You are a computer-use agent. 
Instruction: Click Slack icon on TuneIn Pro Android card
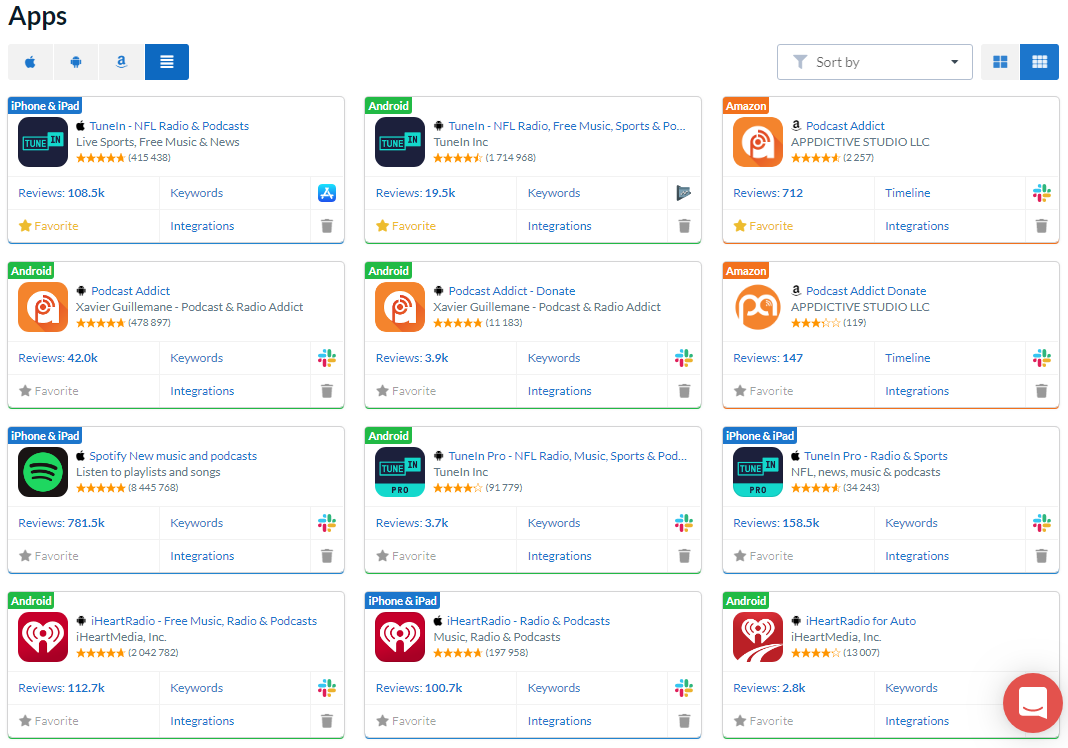point(684,523)
